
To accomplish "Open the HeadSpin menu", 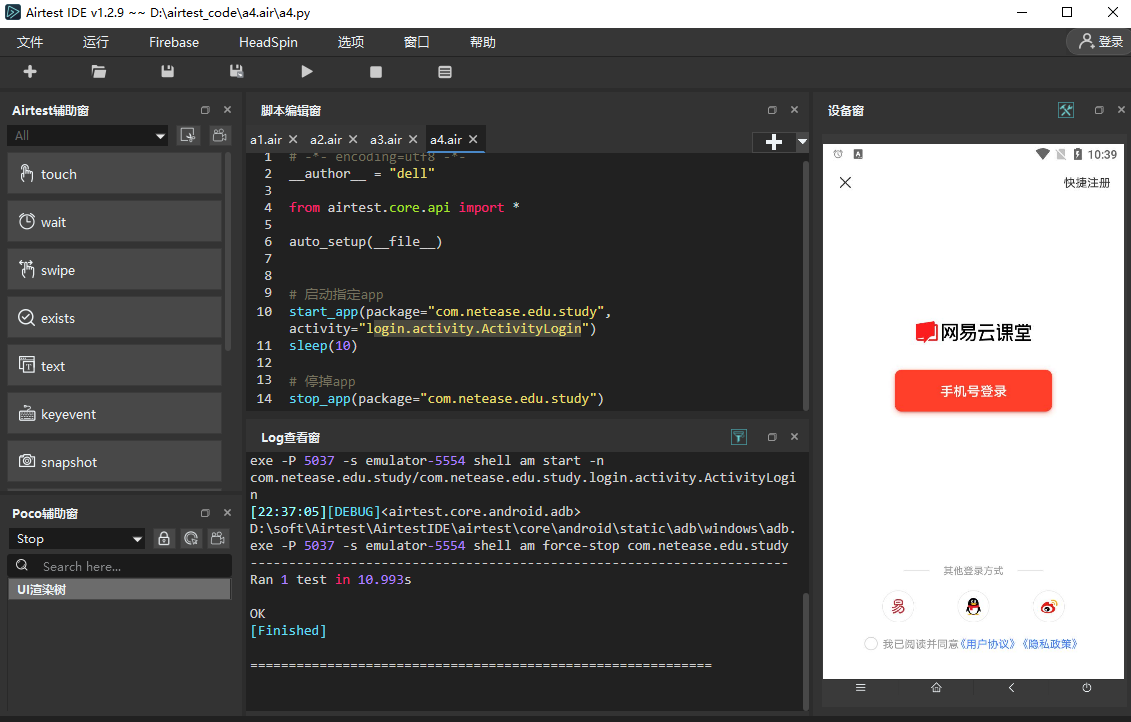I will tap(268, 42).
